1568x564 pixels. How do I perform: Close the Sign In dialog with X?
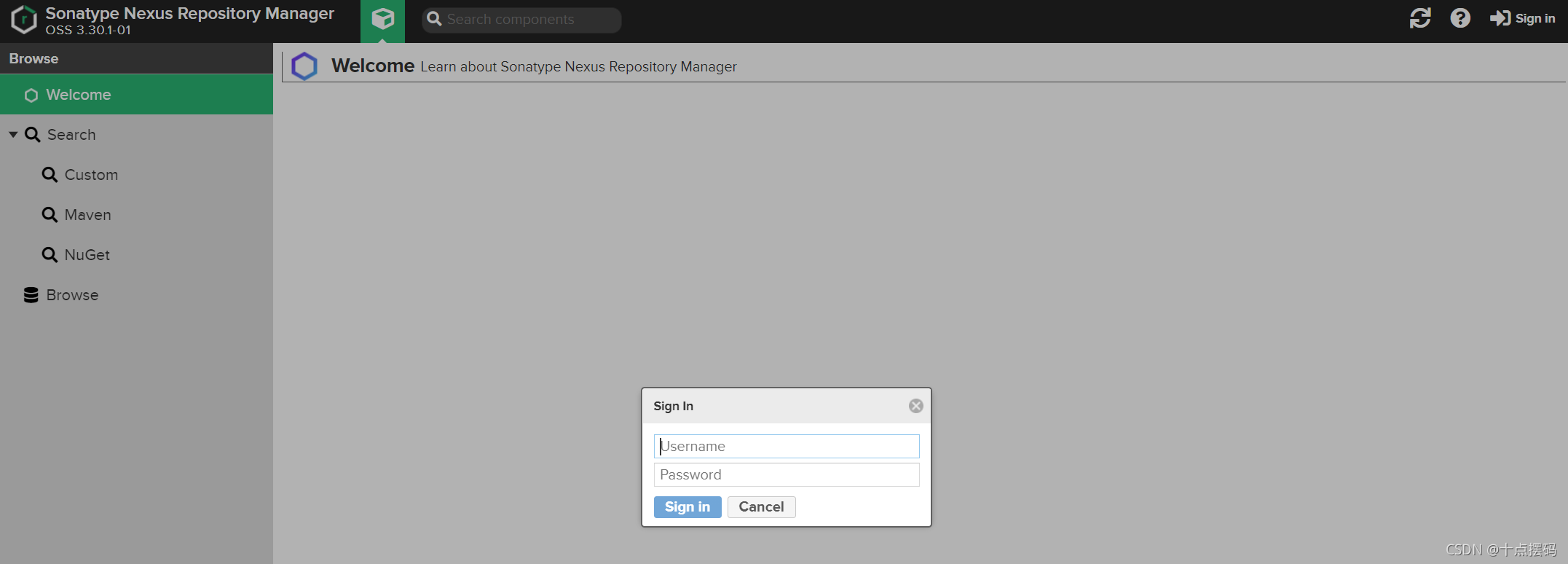[916, 406]
